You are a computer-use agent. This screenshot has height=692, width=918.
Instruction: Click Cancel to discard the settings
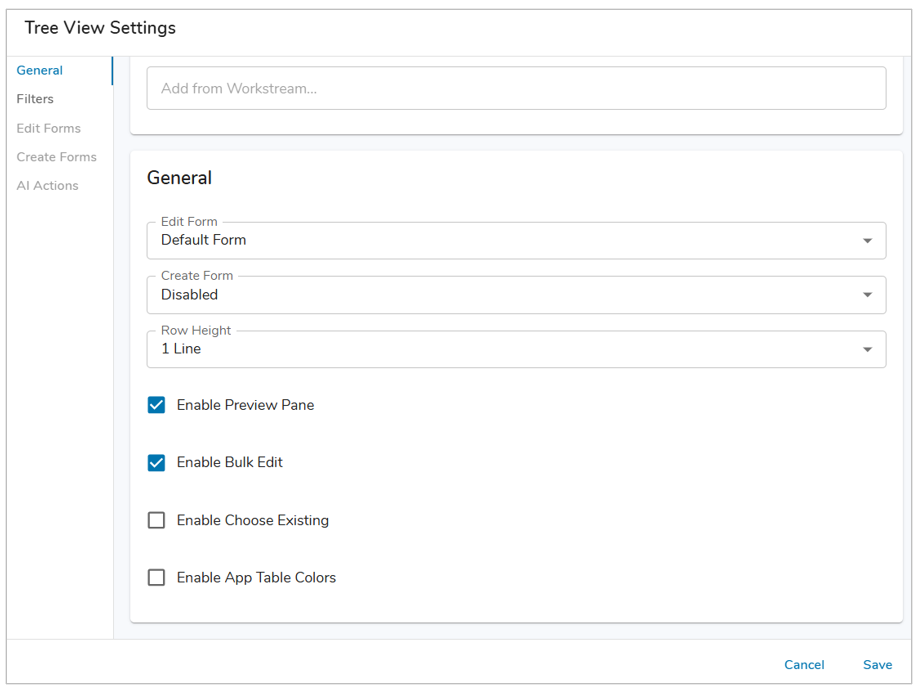pos(804,665)
